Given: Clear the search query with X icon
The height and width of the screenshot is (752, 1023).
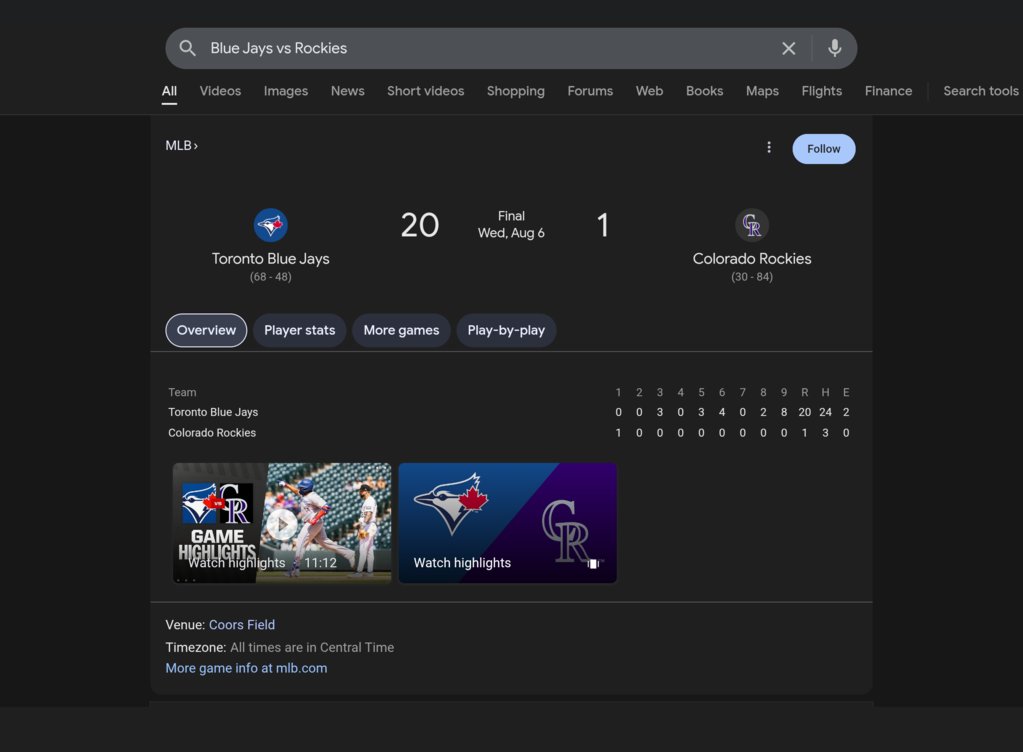Looking at the screenshot, I should [788, 48].
